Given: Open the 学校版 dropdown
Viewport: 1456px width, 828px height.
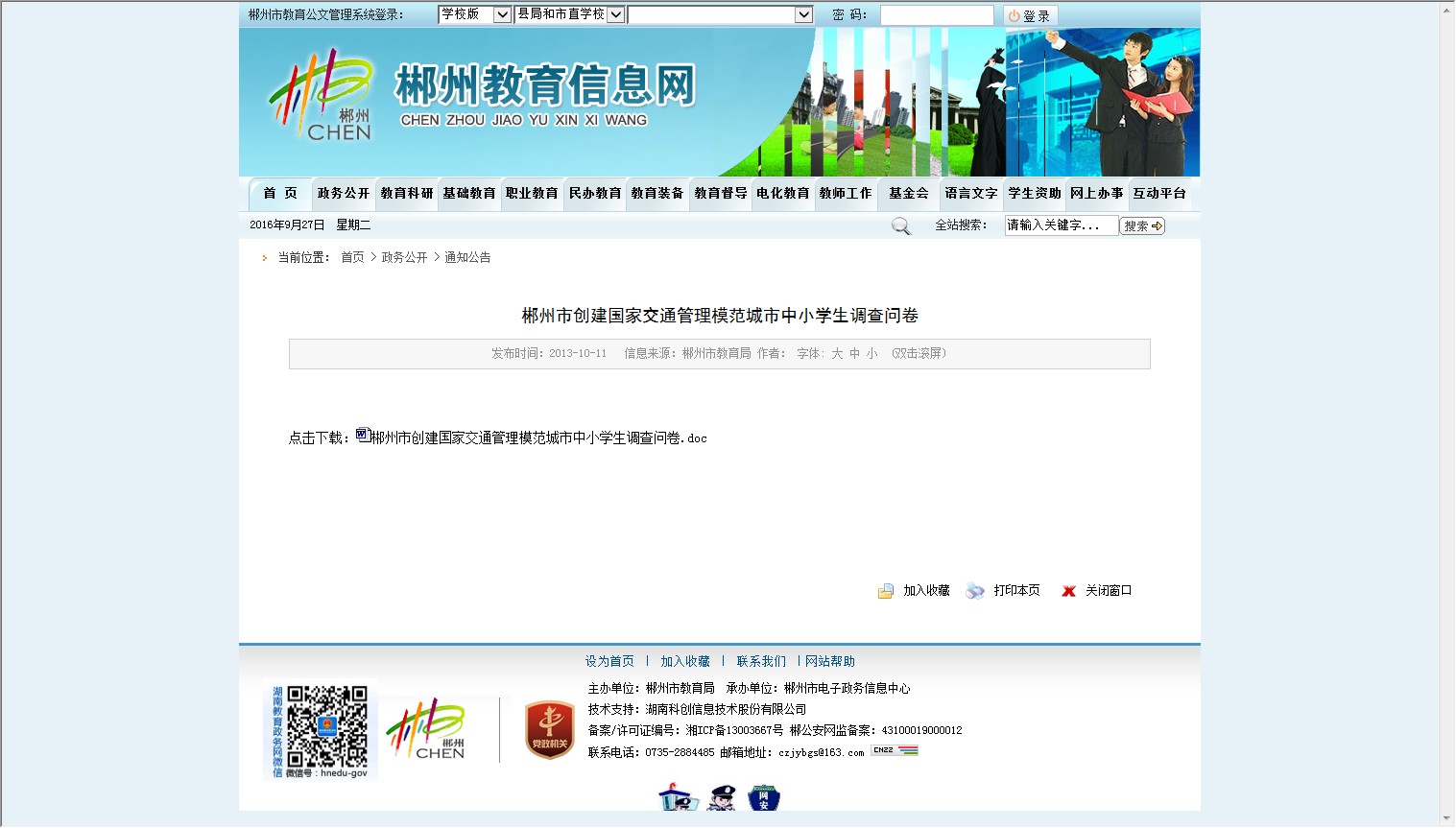Looking at the screenshot, I should click(474, 14).
